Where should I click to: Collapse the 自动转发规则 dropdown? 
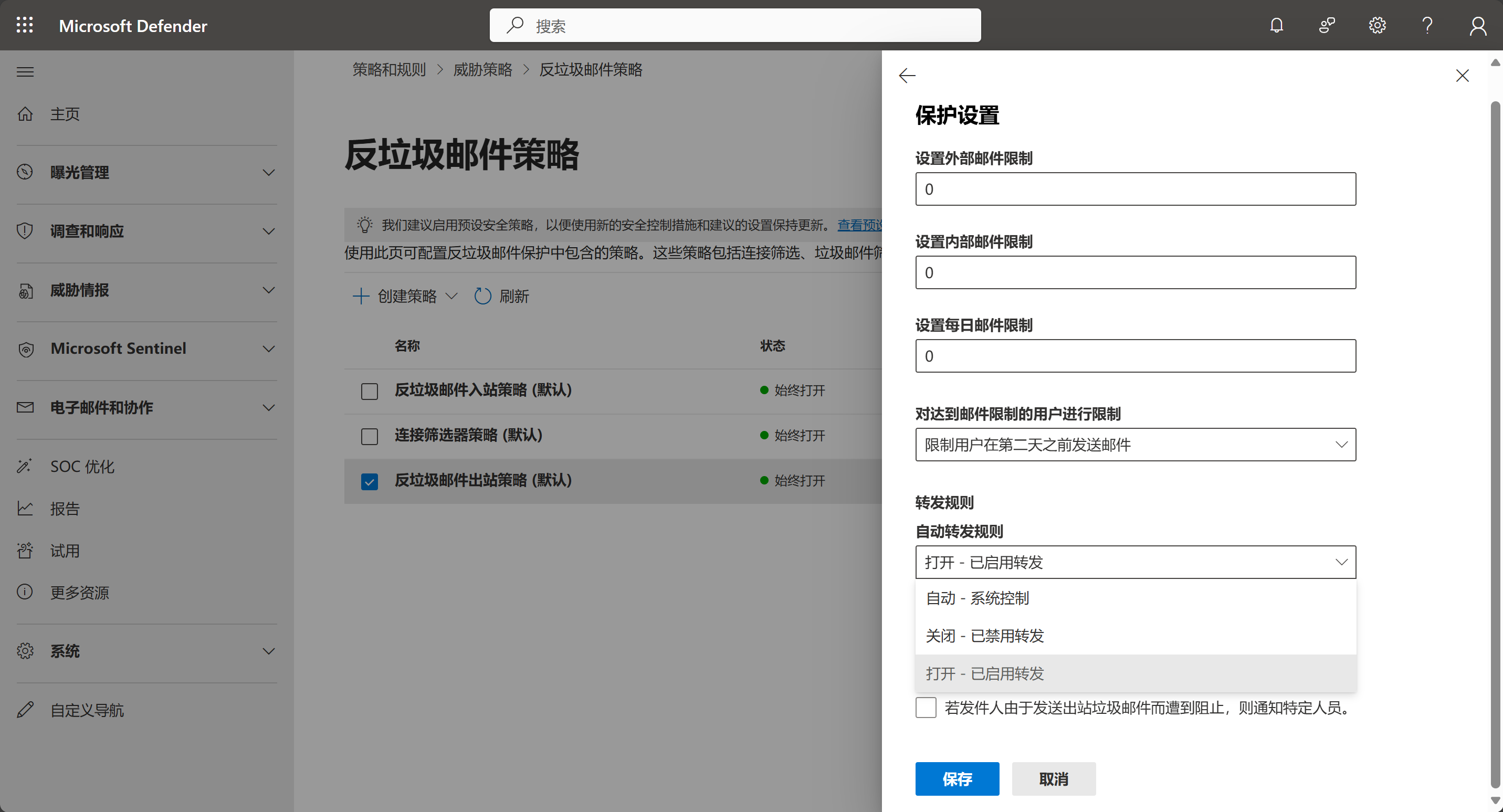[1136, 562]
